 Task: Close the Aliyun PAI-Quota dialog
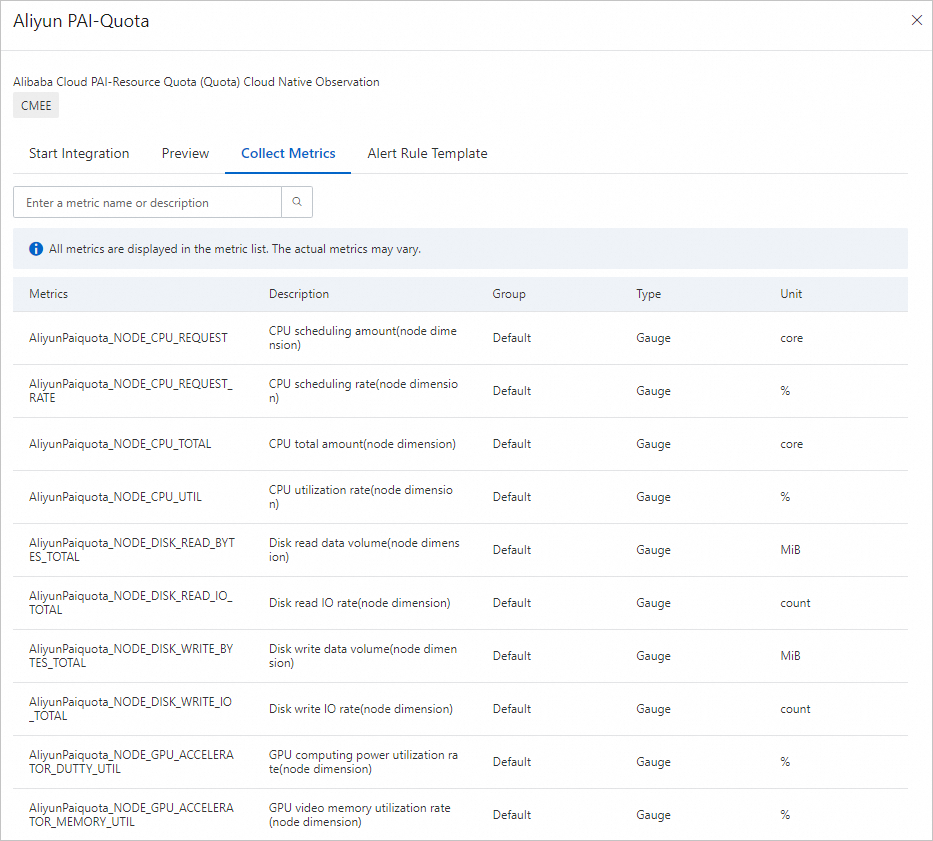tap(916, 20)
